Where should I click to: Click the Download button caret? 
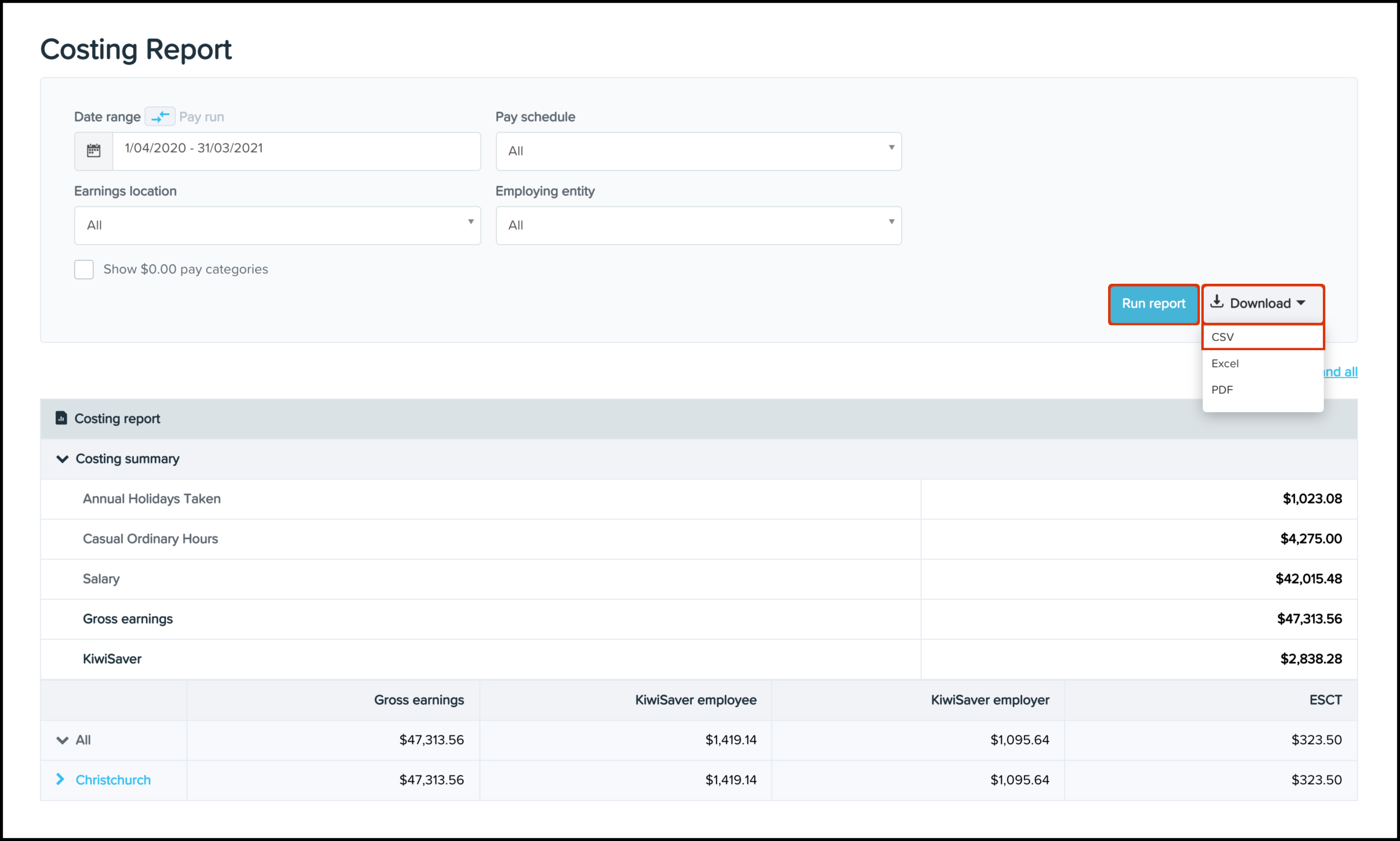1301,303
